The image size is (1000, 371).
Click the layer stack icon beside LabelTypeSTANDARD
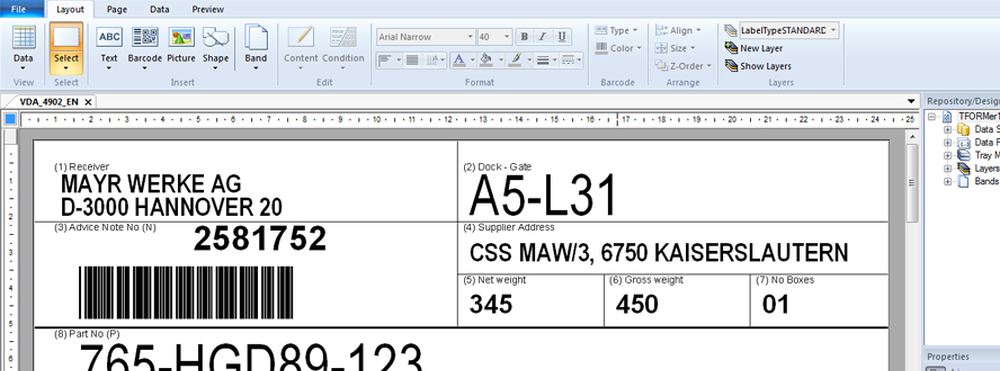(731, 31)
